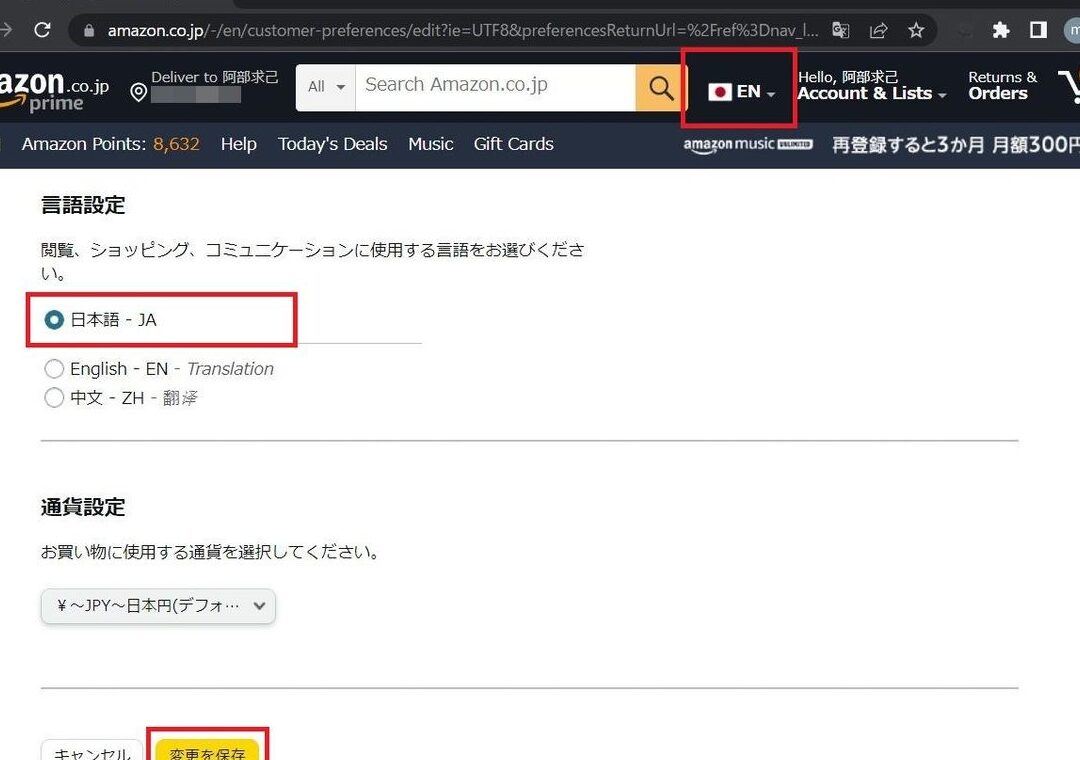Open the JPY currency dropdown

[158, 606]
